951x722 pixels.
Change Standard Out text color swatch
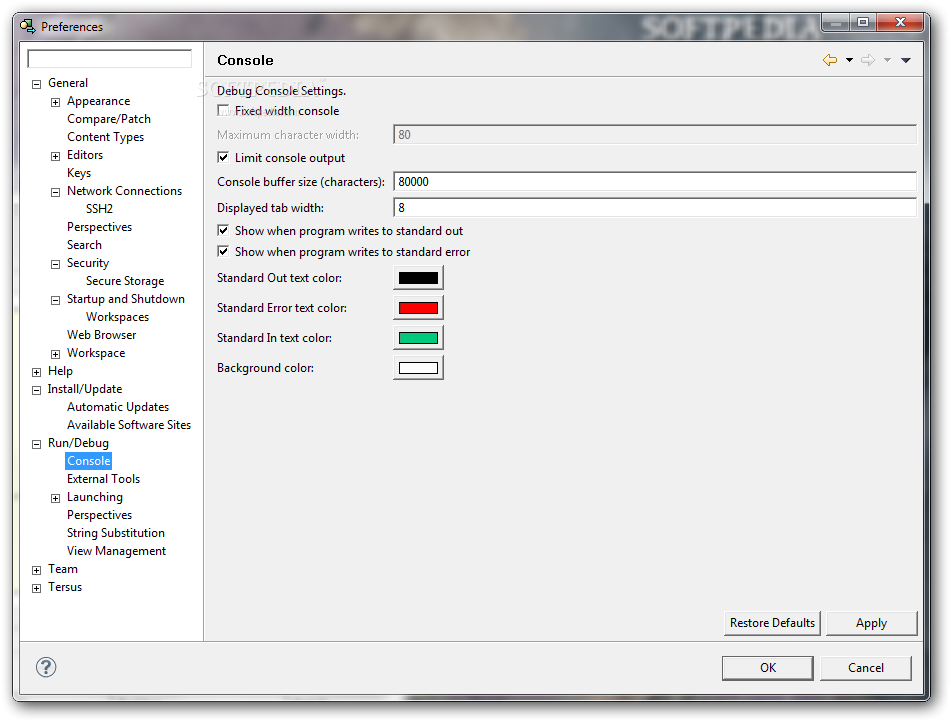(418, 278)
